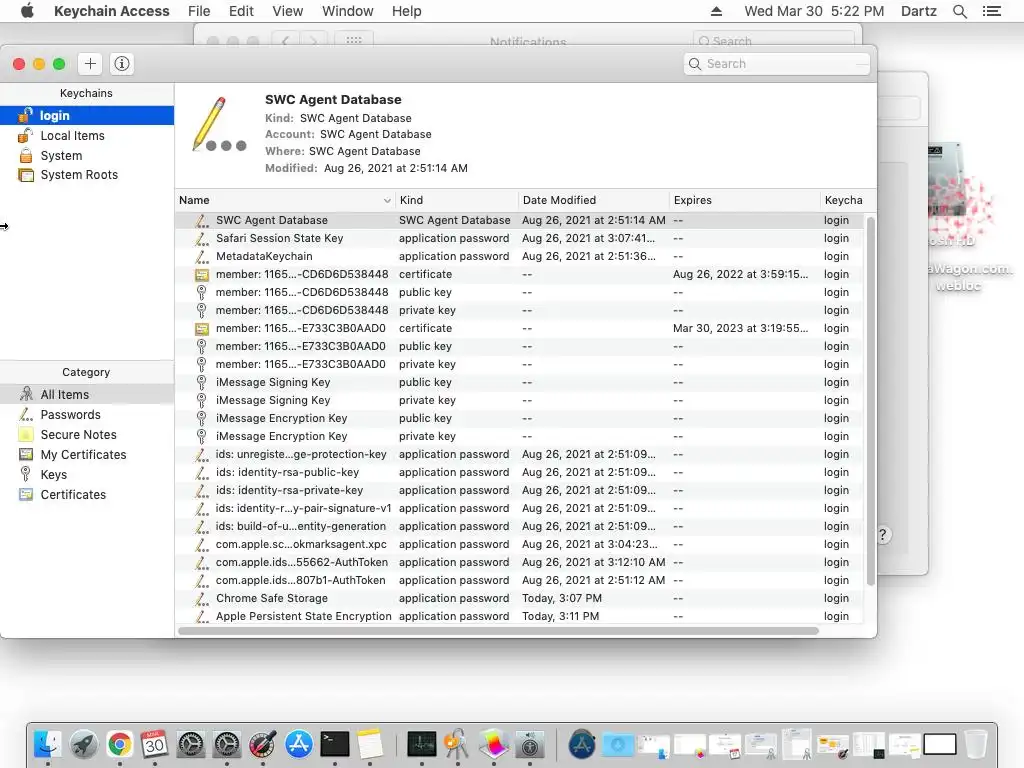
Task: Open Activity Monitor from the Dock
Action: coord(421,744)
